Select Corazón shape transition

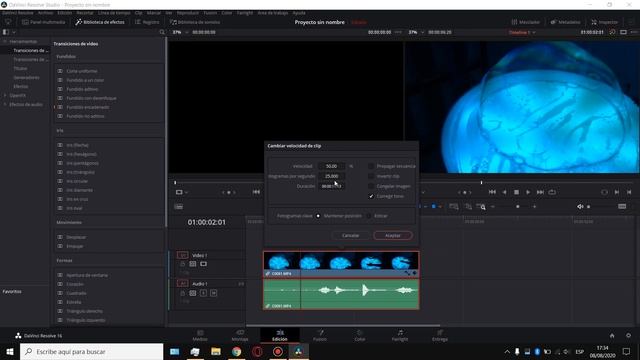75,284
